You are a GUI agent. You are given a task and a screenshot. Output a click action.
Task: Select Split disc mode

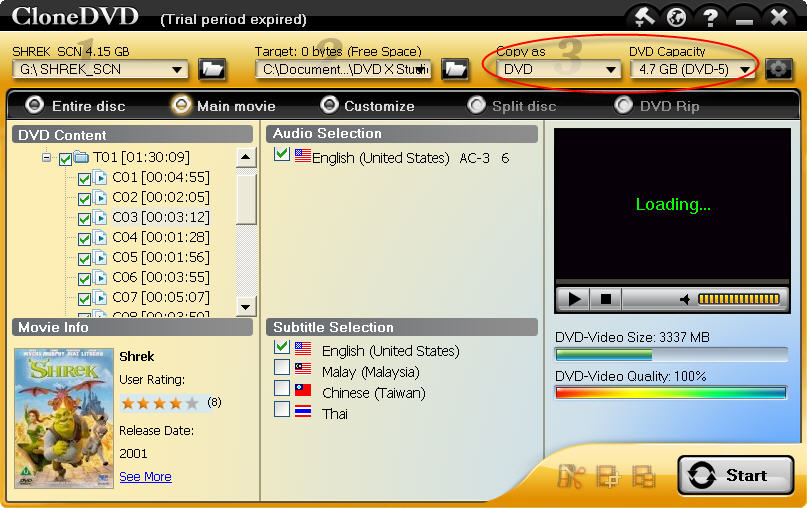click(476, 105)
